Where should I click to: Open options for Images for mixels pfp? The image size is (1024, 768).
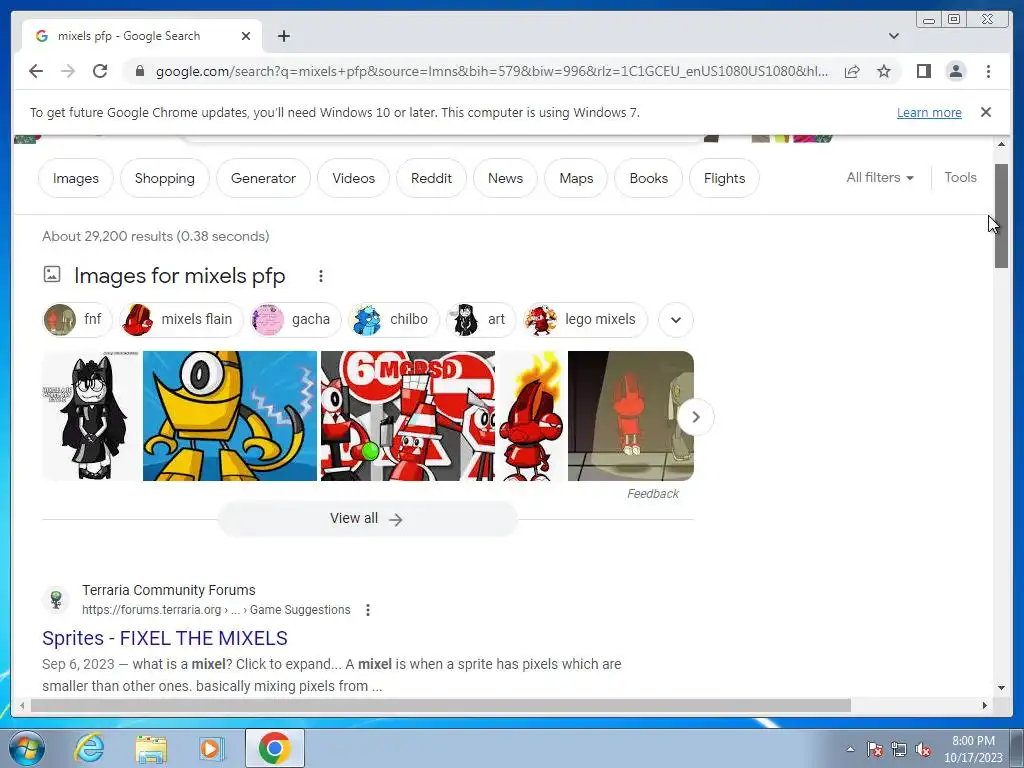(x=321, y=276)
